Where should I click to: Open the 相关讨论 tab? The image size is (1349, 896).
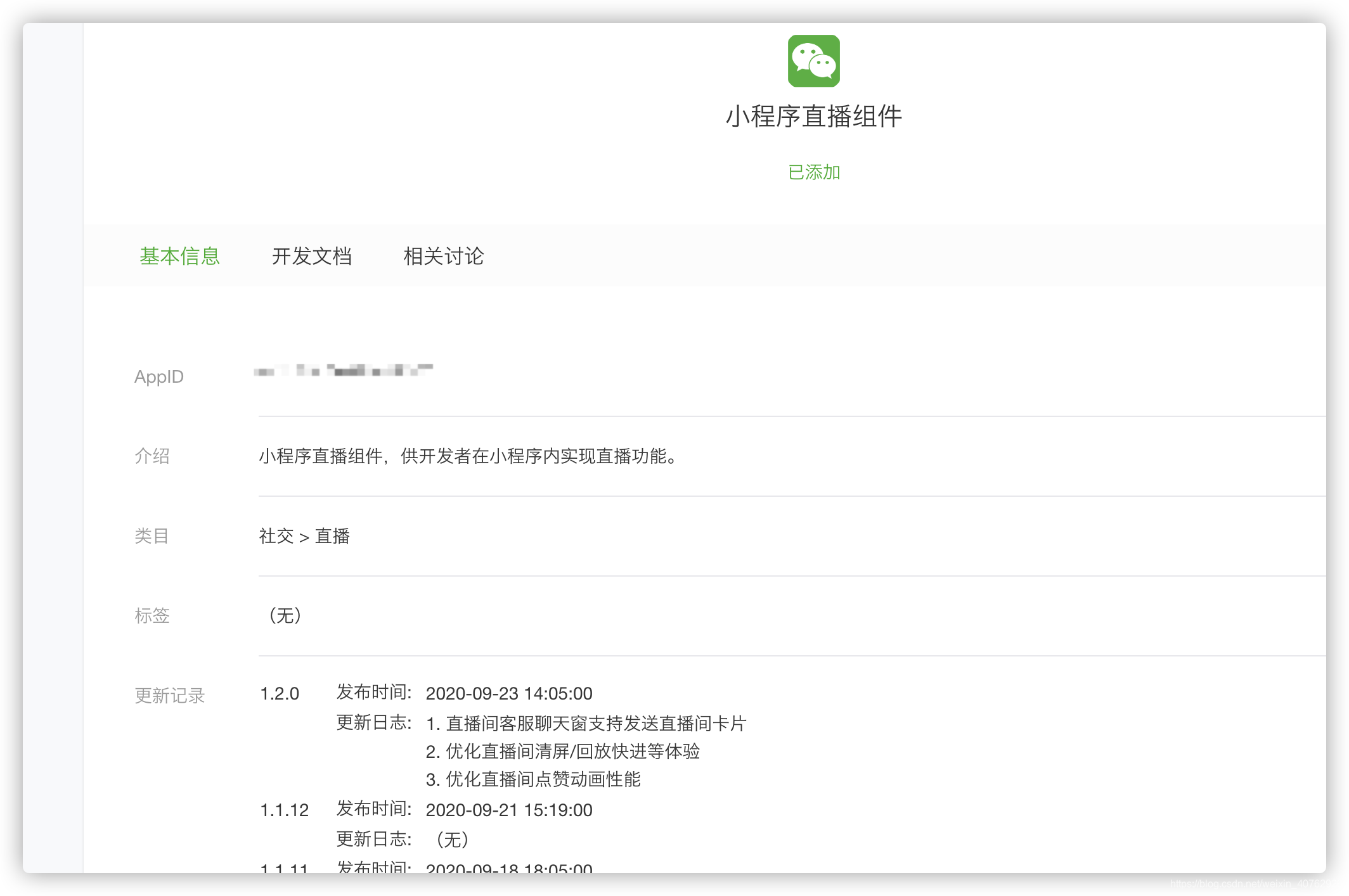click(x=443, y=256)
